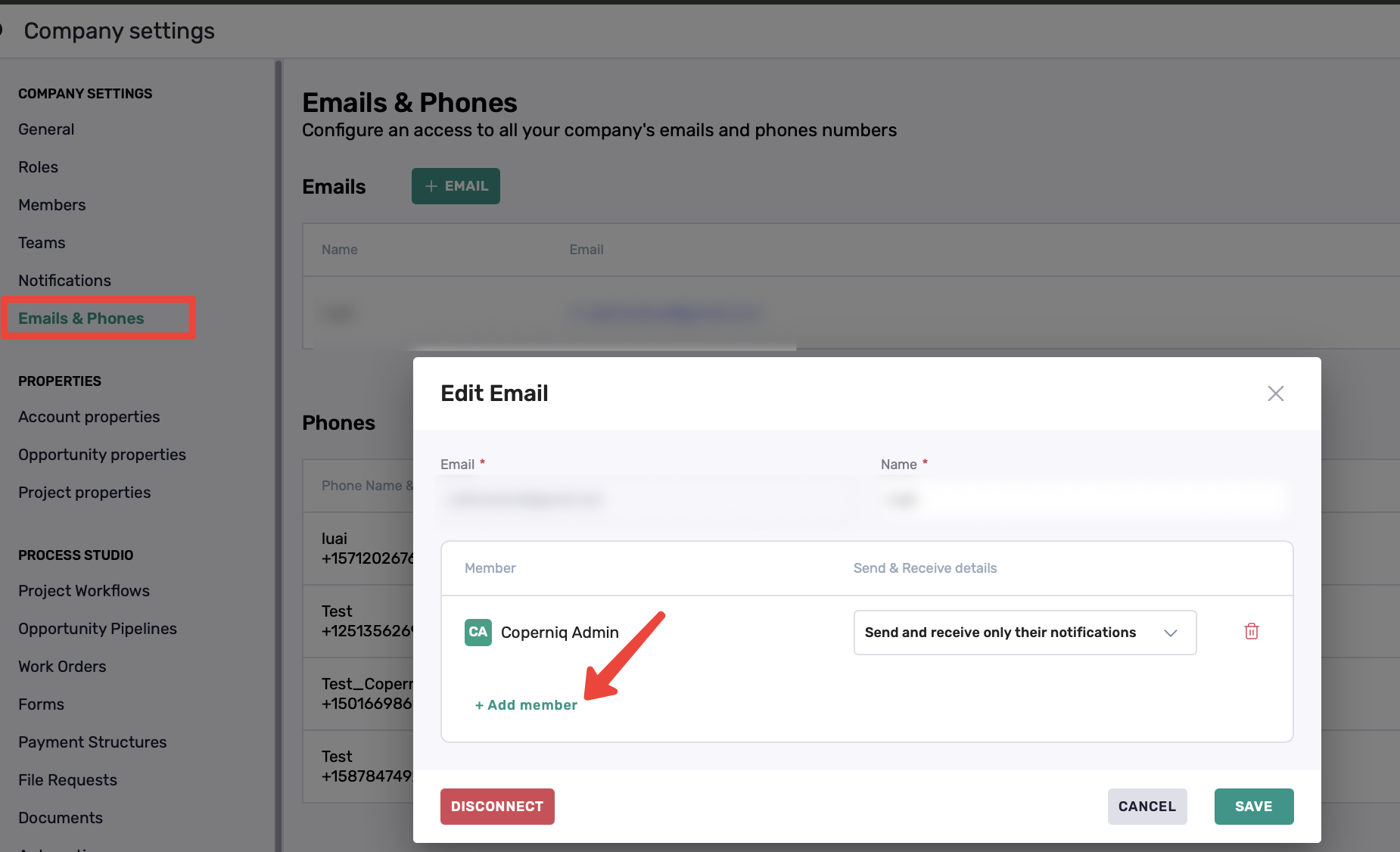The width and height of the screenshot is (1400, 852).
Task: Open Project Workflows in Process Studio
Action: [x=84, y=591]
